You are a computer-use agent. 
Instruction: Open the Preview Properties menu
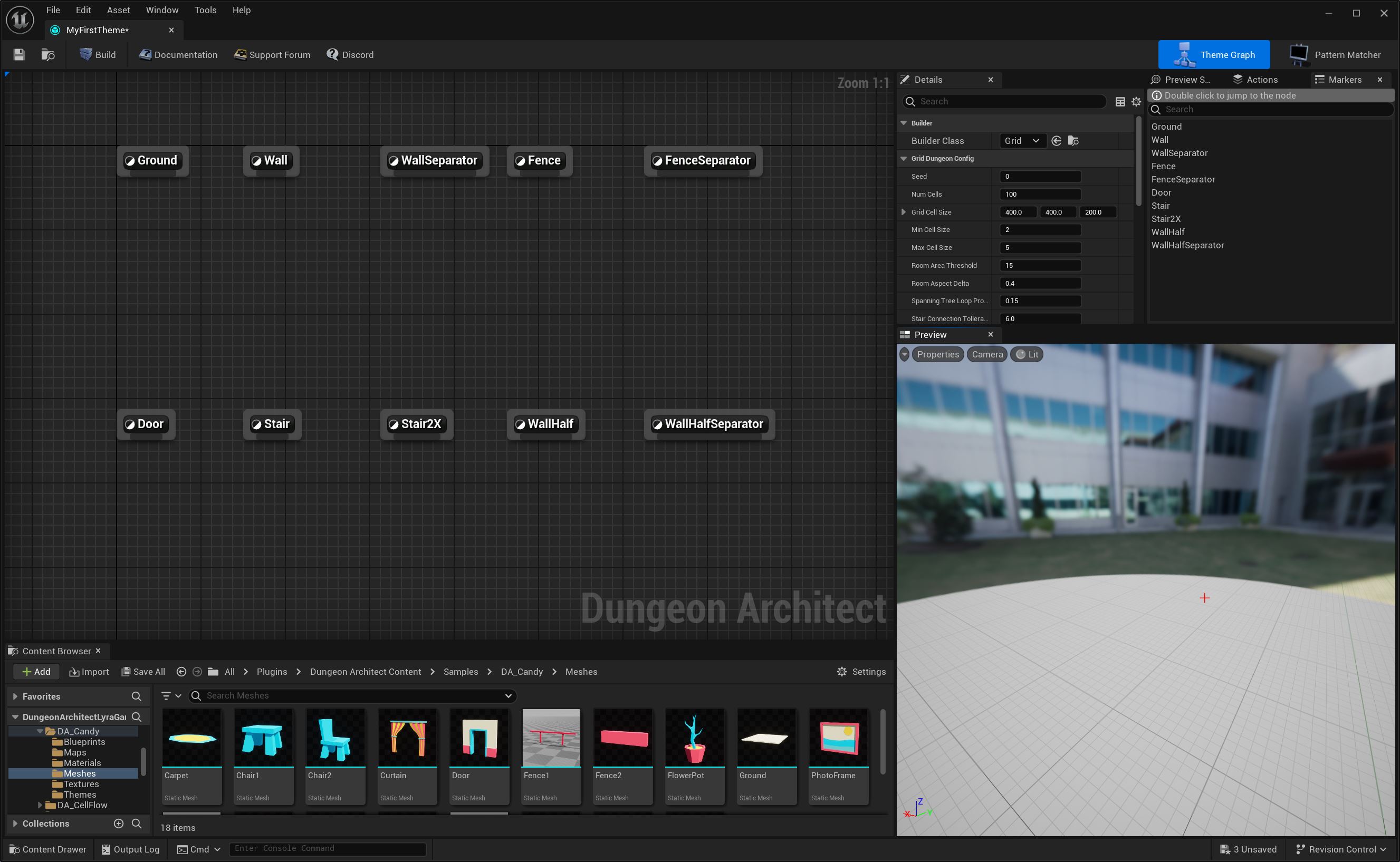(x=937, y=355)
